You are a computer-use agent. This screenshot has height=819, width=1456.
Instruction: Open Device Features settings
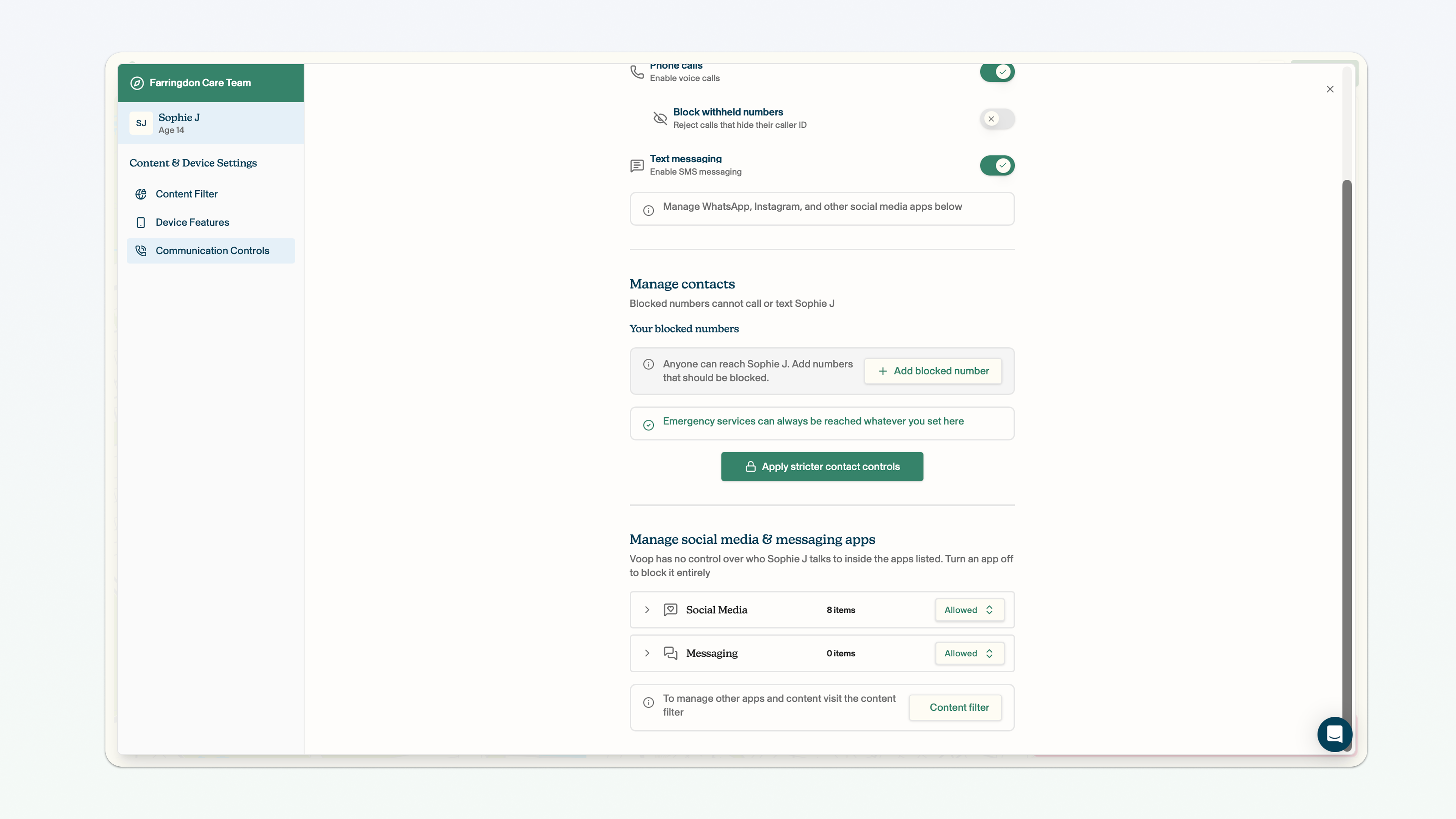coord(211,223)
